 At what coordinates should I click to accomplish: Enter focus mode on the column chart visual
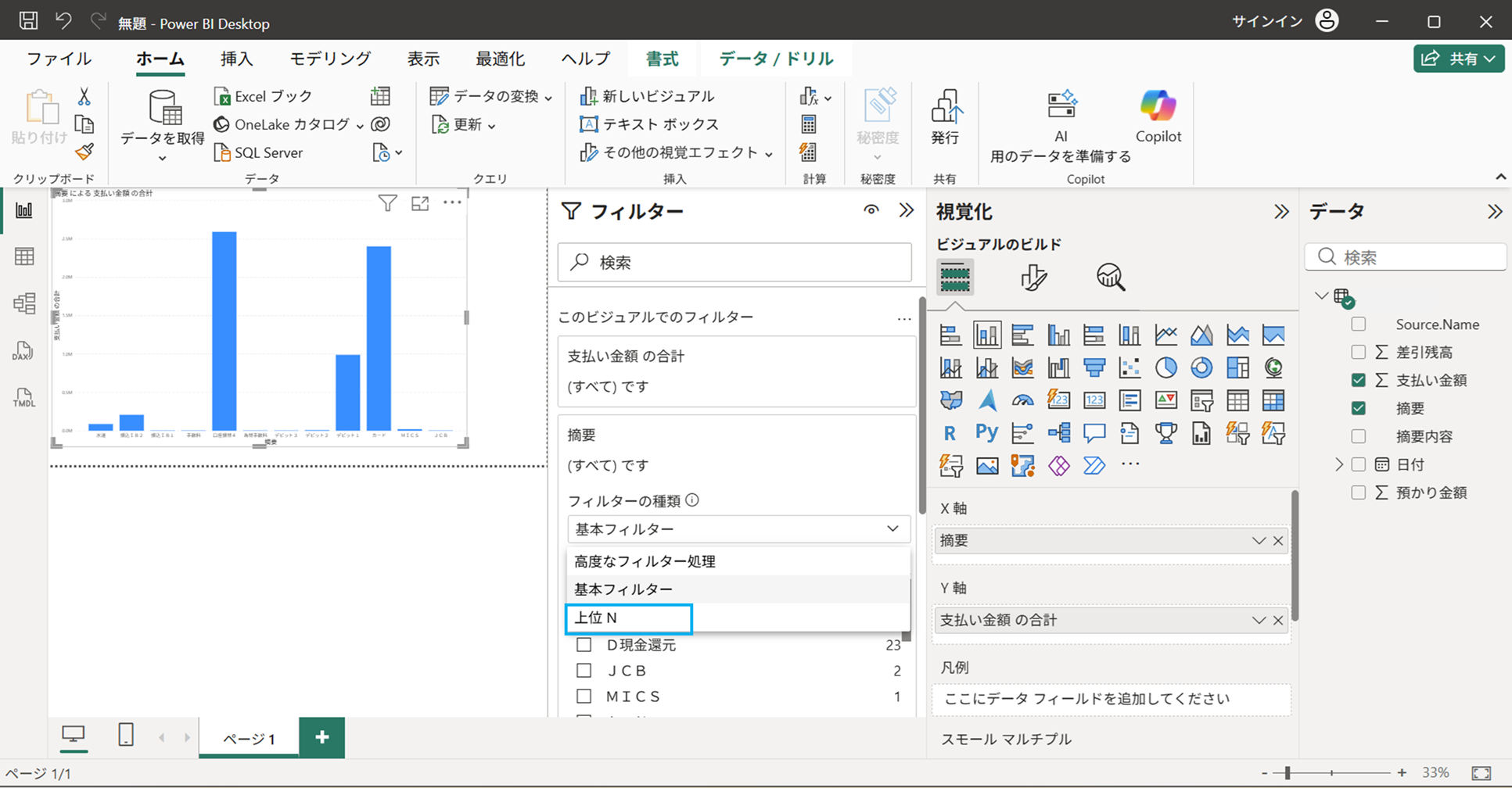pyautogui.click(x=420, y=203)
